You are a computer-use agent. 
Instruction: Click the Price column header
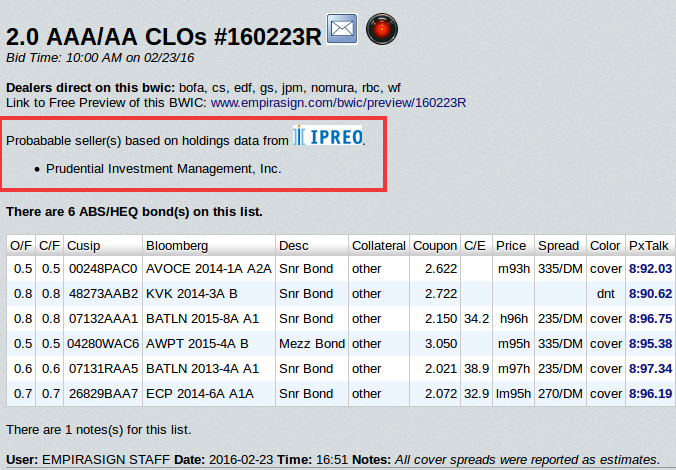click(x=513, y=245)
